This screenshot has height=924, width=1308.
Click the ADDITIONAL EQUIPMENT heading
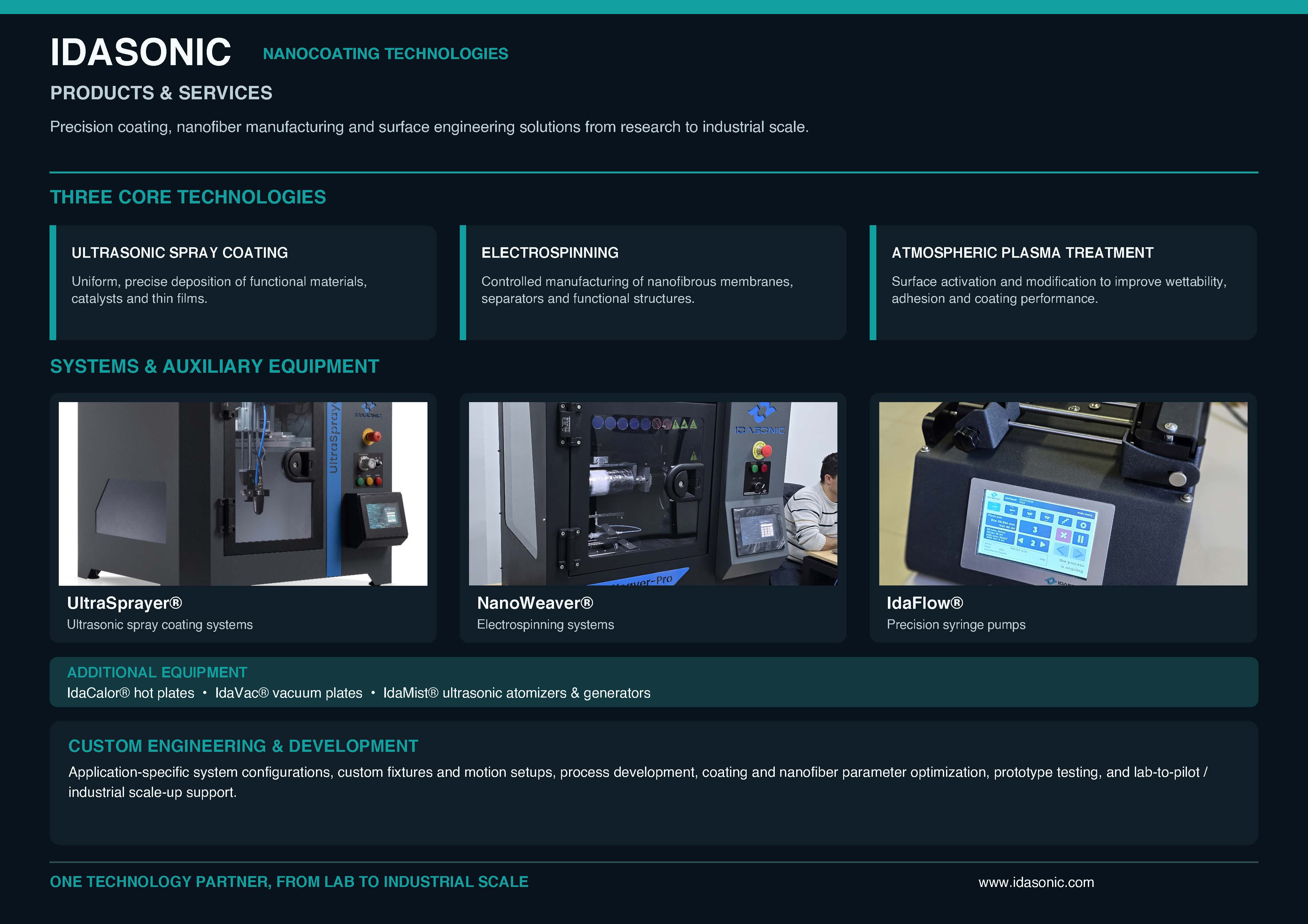coord(157,673)
